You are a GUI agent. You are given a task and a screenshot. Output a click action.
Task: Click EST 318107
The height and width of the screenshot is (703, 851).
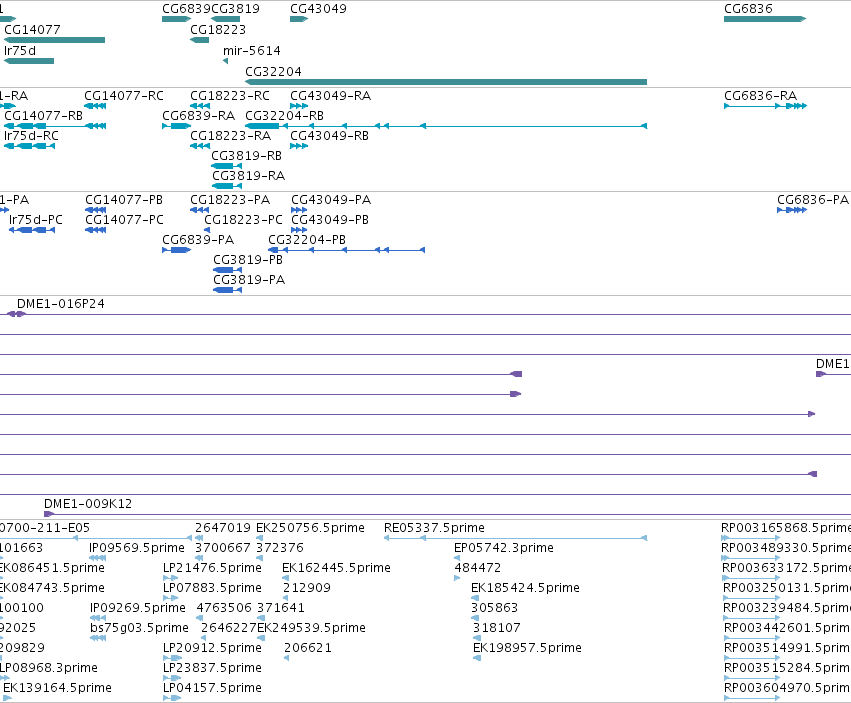(x=477, y=638)
